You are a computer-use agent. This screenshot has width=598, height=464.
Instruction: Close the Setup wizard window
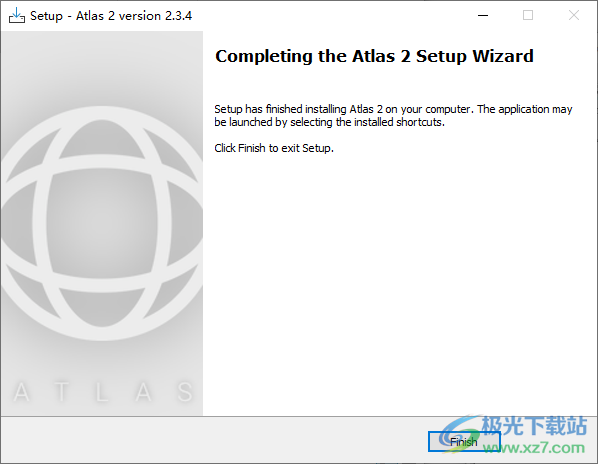[574, 16]
